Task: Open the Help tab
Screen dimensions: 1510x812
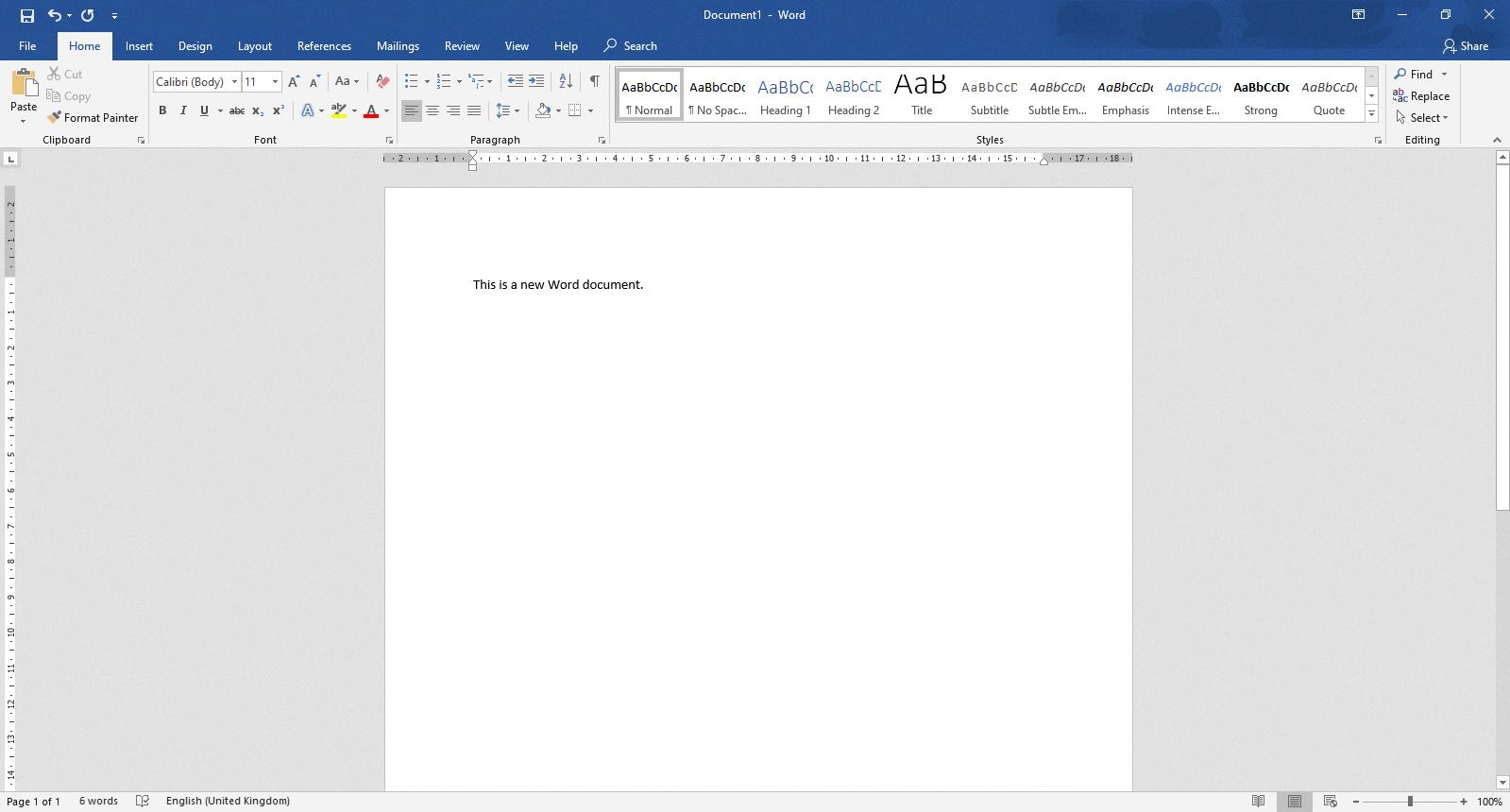Action: click(x=566, y=45)
